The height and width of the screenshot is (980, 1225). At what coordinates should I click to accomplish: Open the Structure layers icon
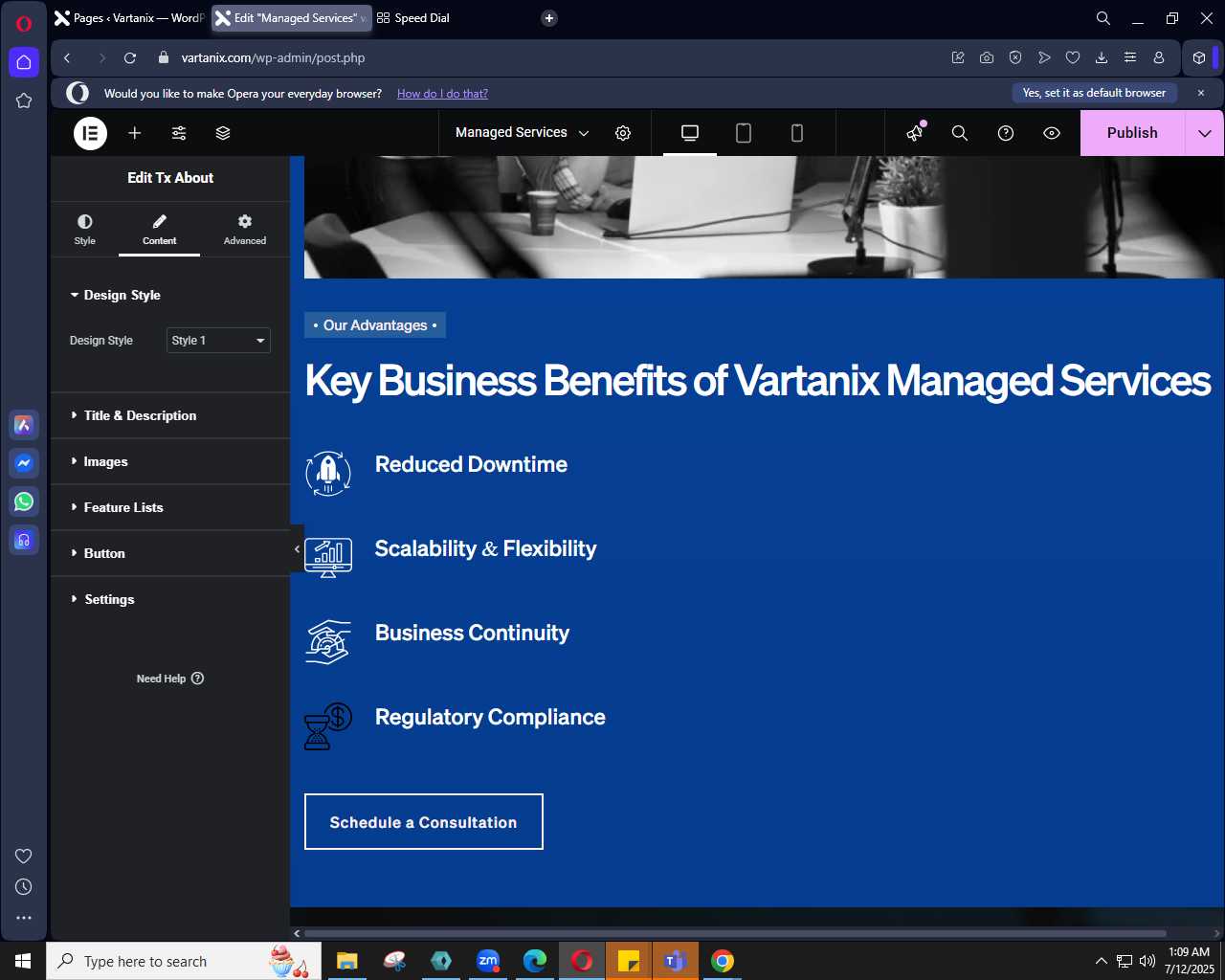click(223, 133)
